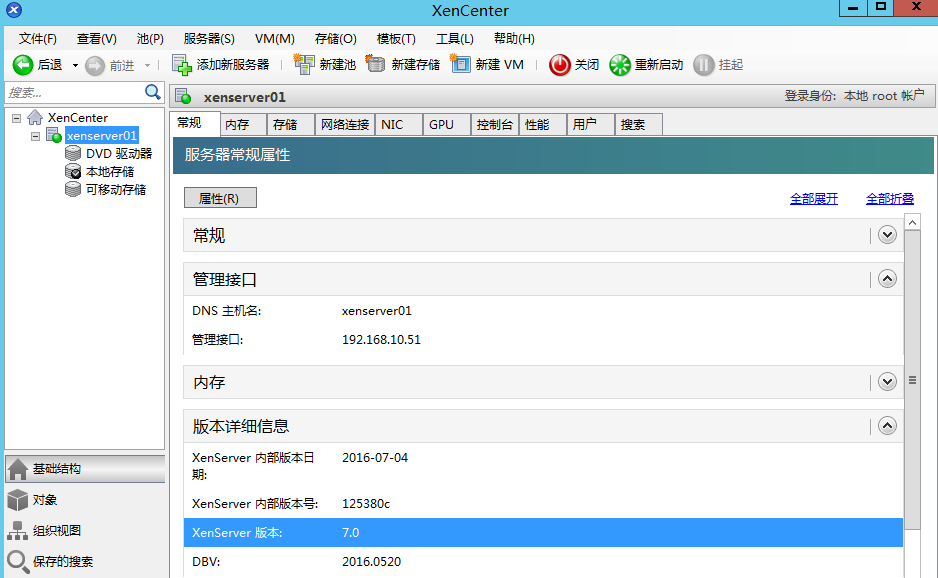Click the 全部折叠 link
This screenshot has height=578, width=938.
(x=890, y=199)
